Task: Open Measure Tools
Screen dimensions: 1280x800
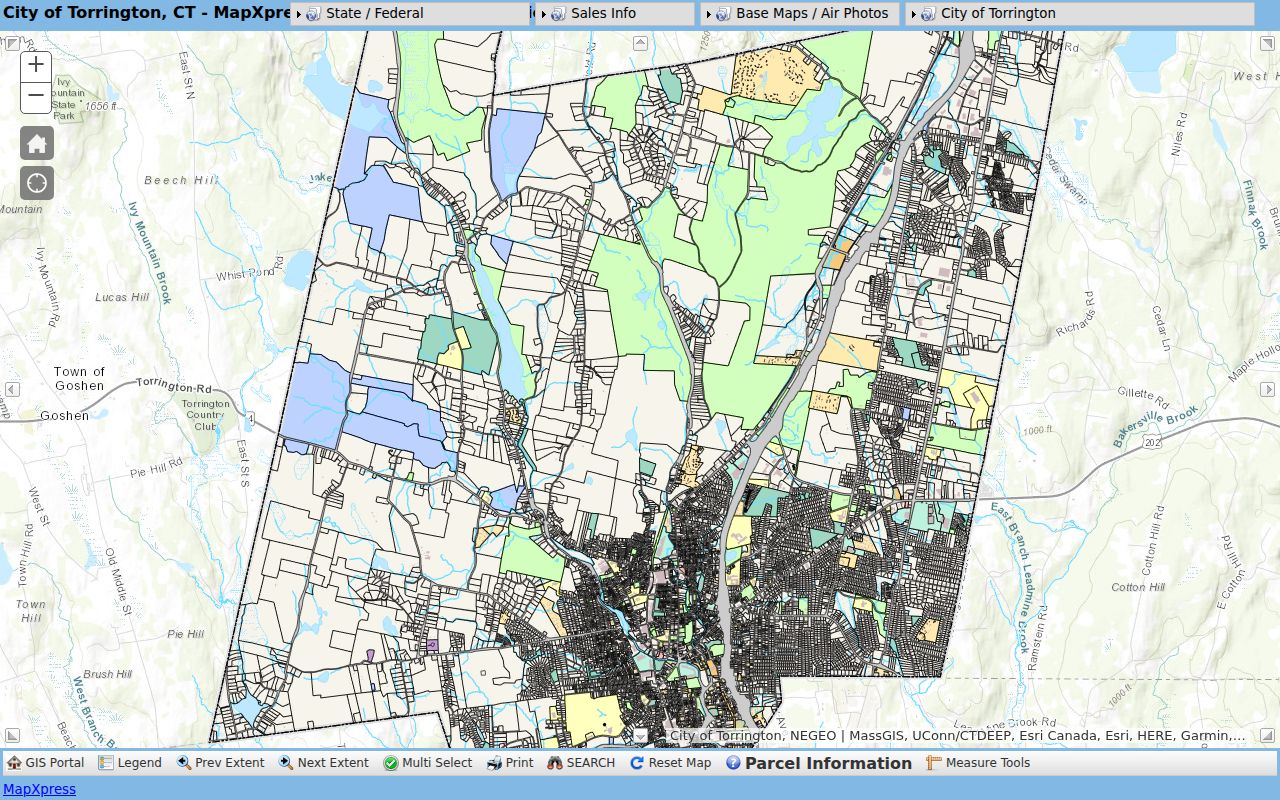Action: 978,763
